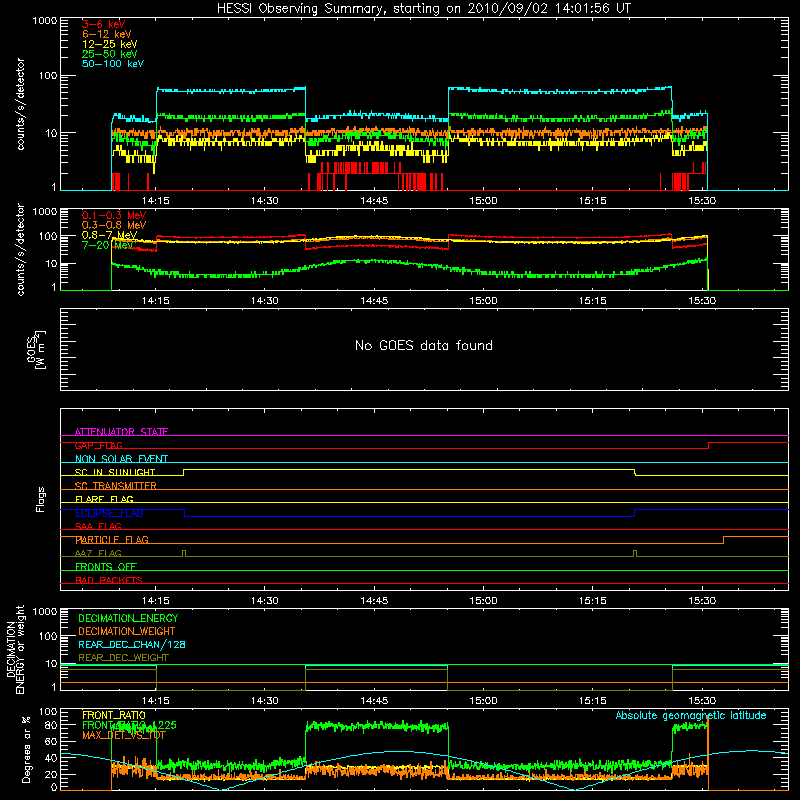
Task: Select the yellow 12-25 keV legend label
Action: [x=110, y=44]
